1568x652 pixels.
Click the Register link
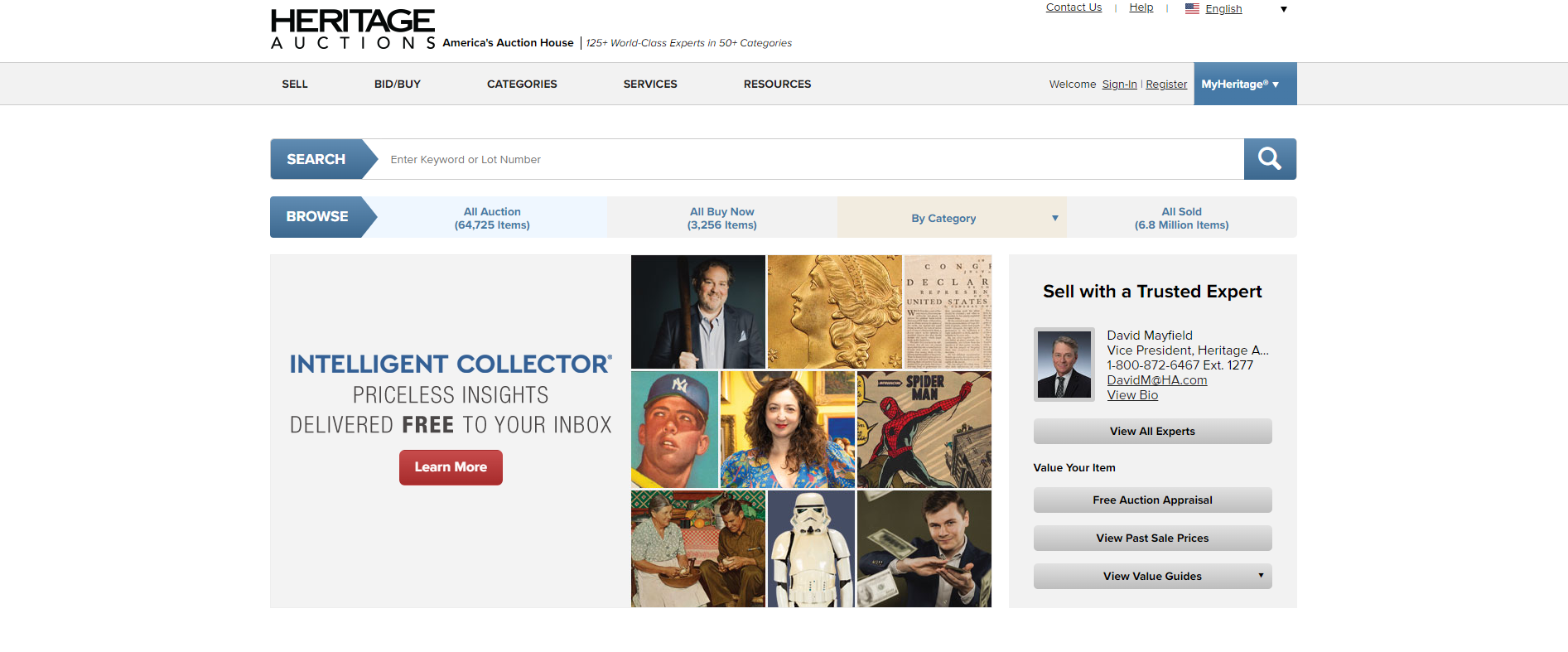pyautogui.click(x=1166, y=85)
